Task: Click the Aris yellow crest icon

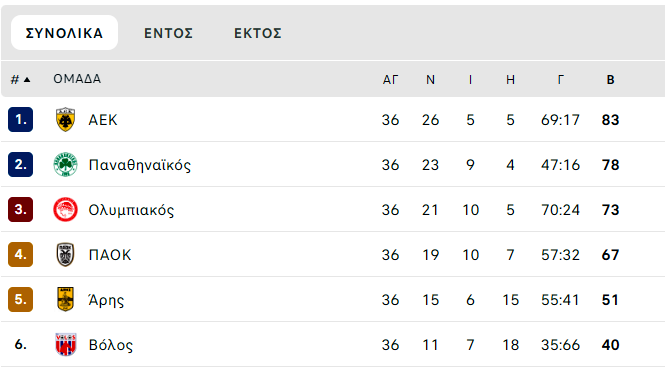Action: [65, 299]
